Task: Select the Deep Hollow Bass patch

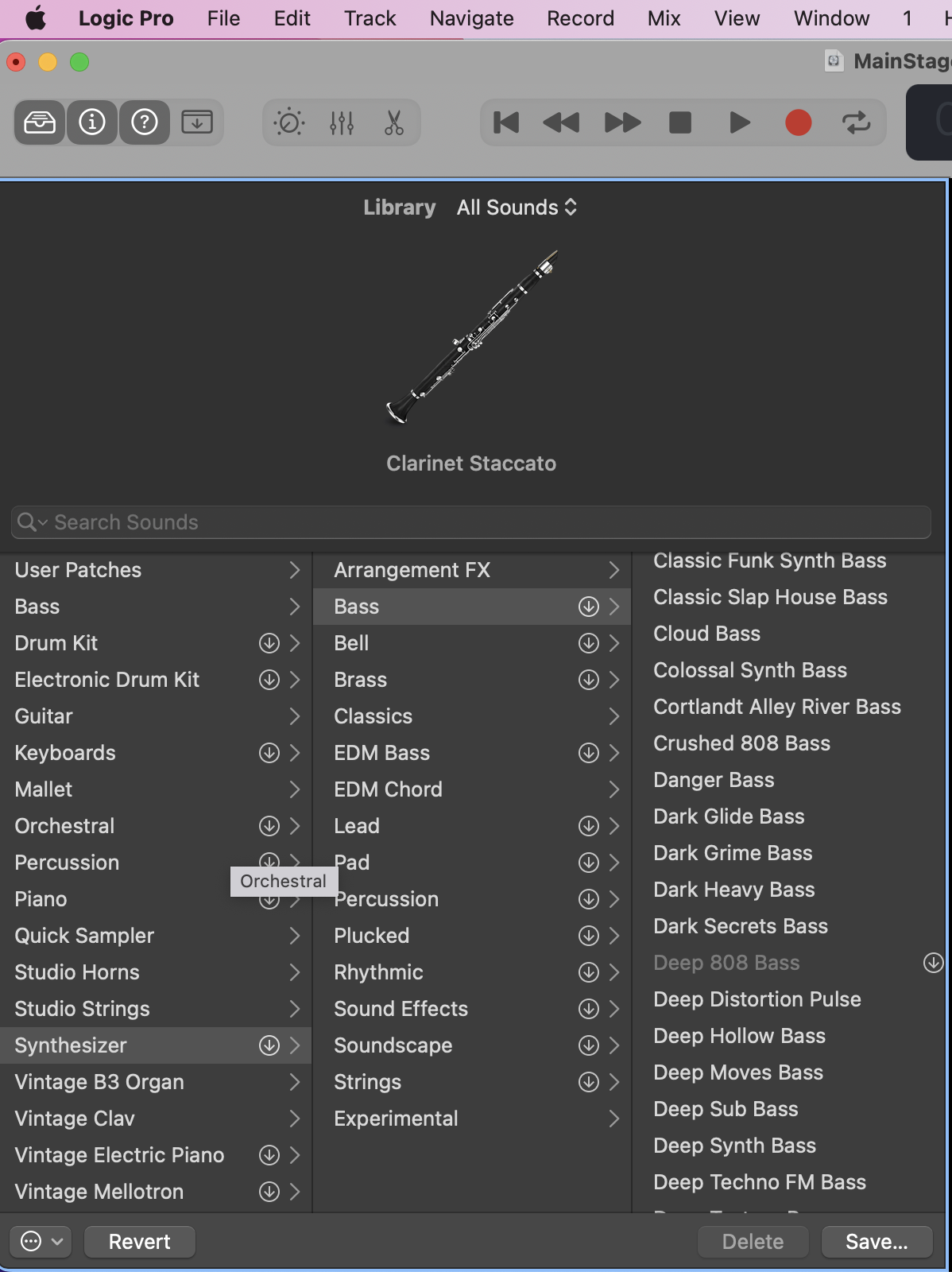Action: click(x=739, y=1036)
